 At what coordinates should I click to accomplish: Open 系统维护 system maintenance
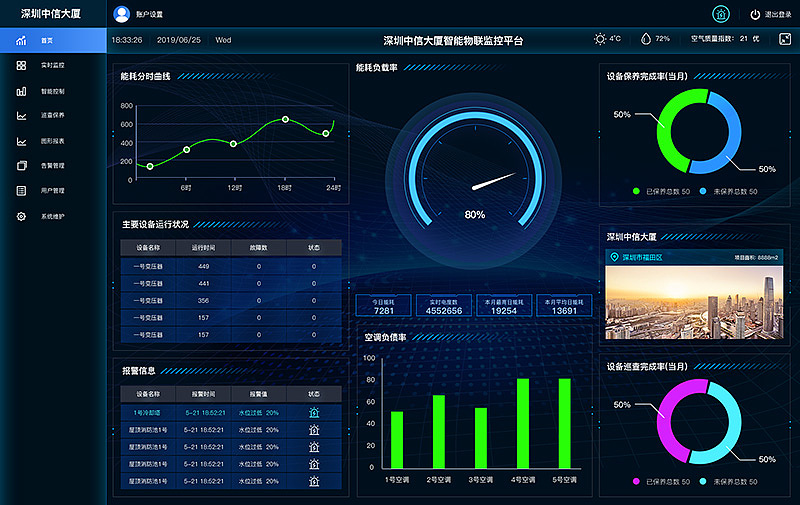point(53,216)
